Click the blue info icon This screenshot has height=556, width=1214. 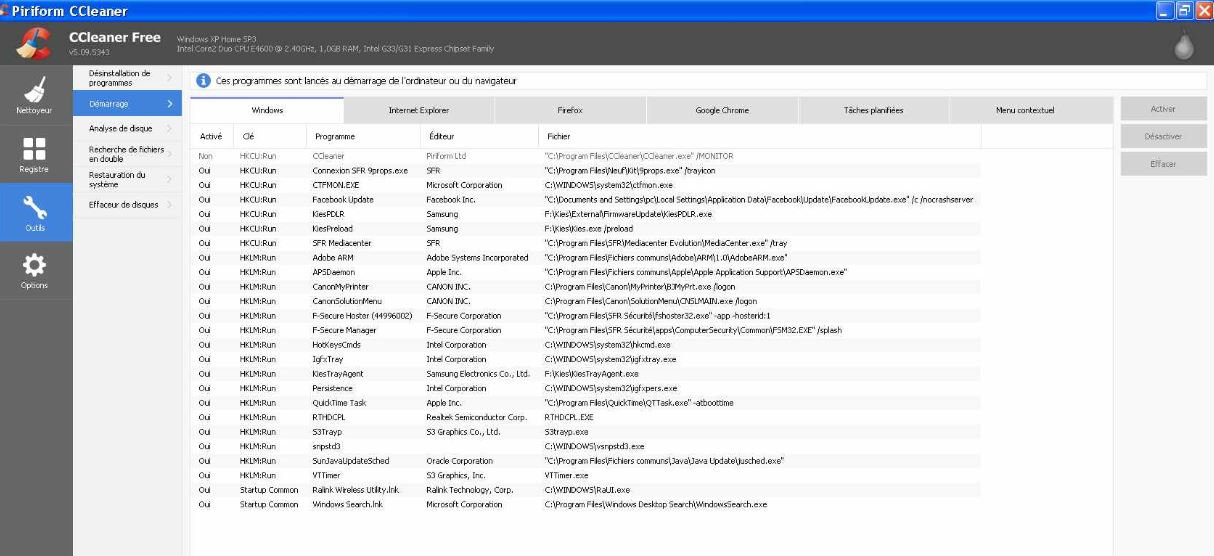203,80
